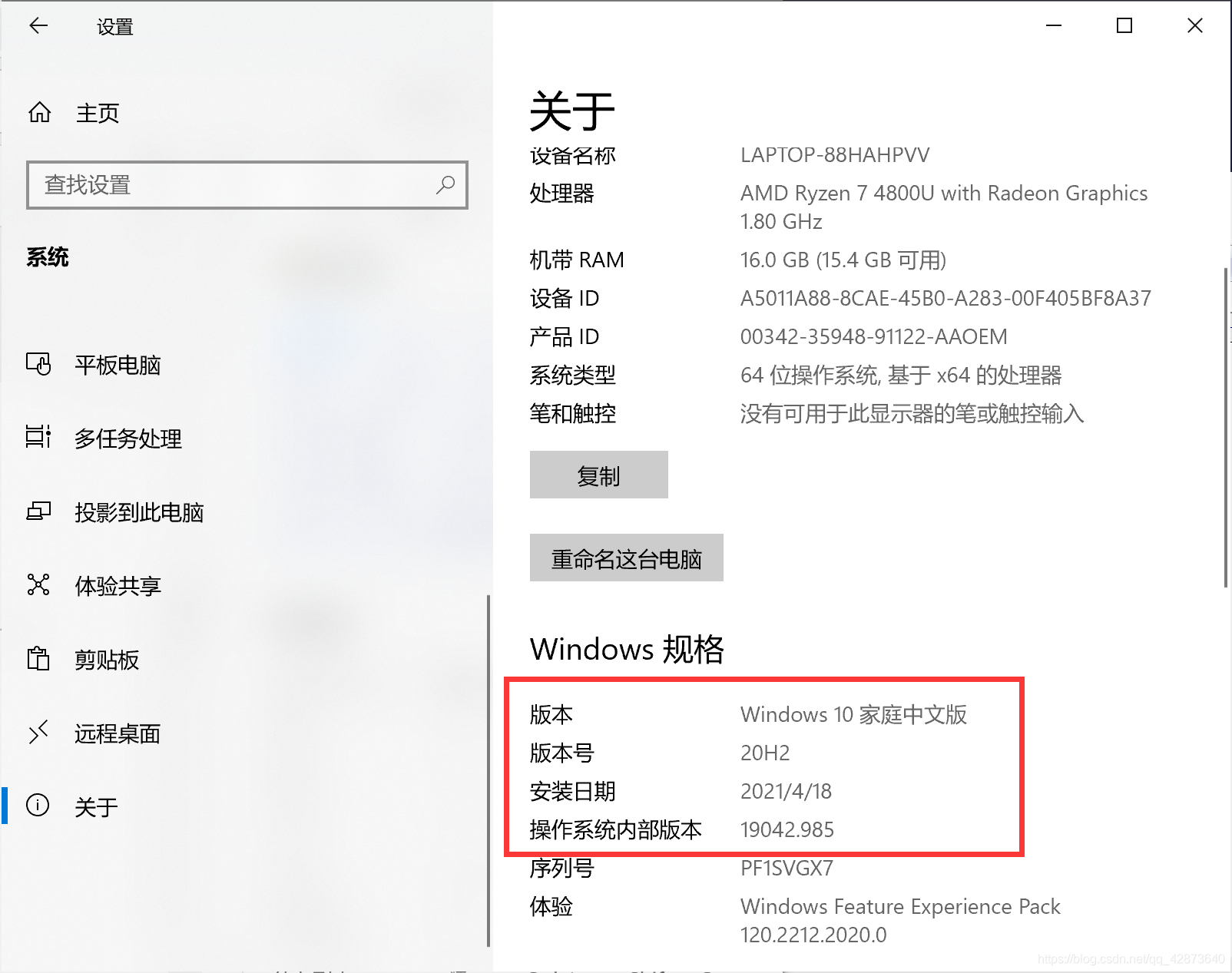The image size is (1232, 973).
Task: Click the 16.0 GB RAM value
Action: coord(843,260)
